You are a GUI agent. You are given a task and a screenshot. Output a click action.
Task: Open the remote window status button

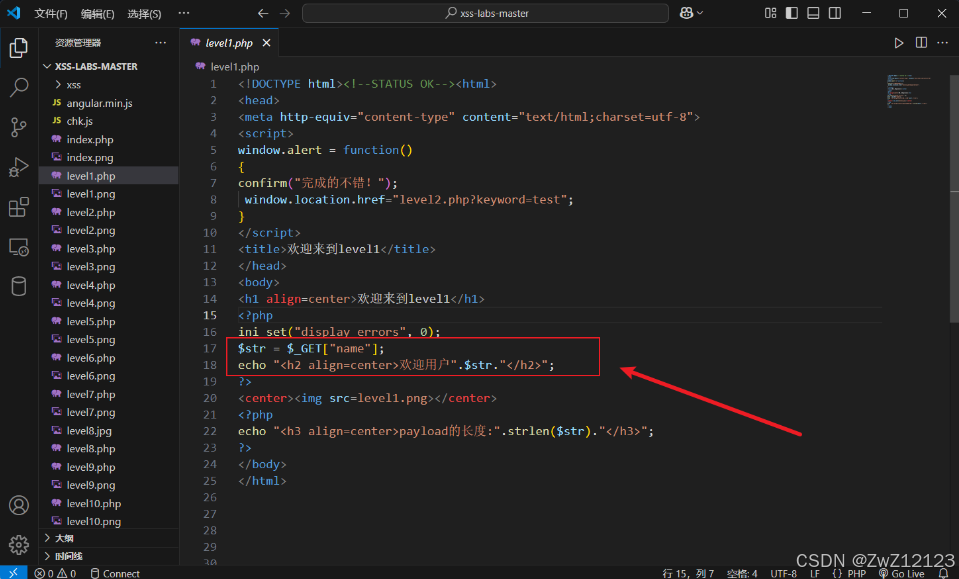coord(13,572)
